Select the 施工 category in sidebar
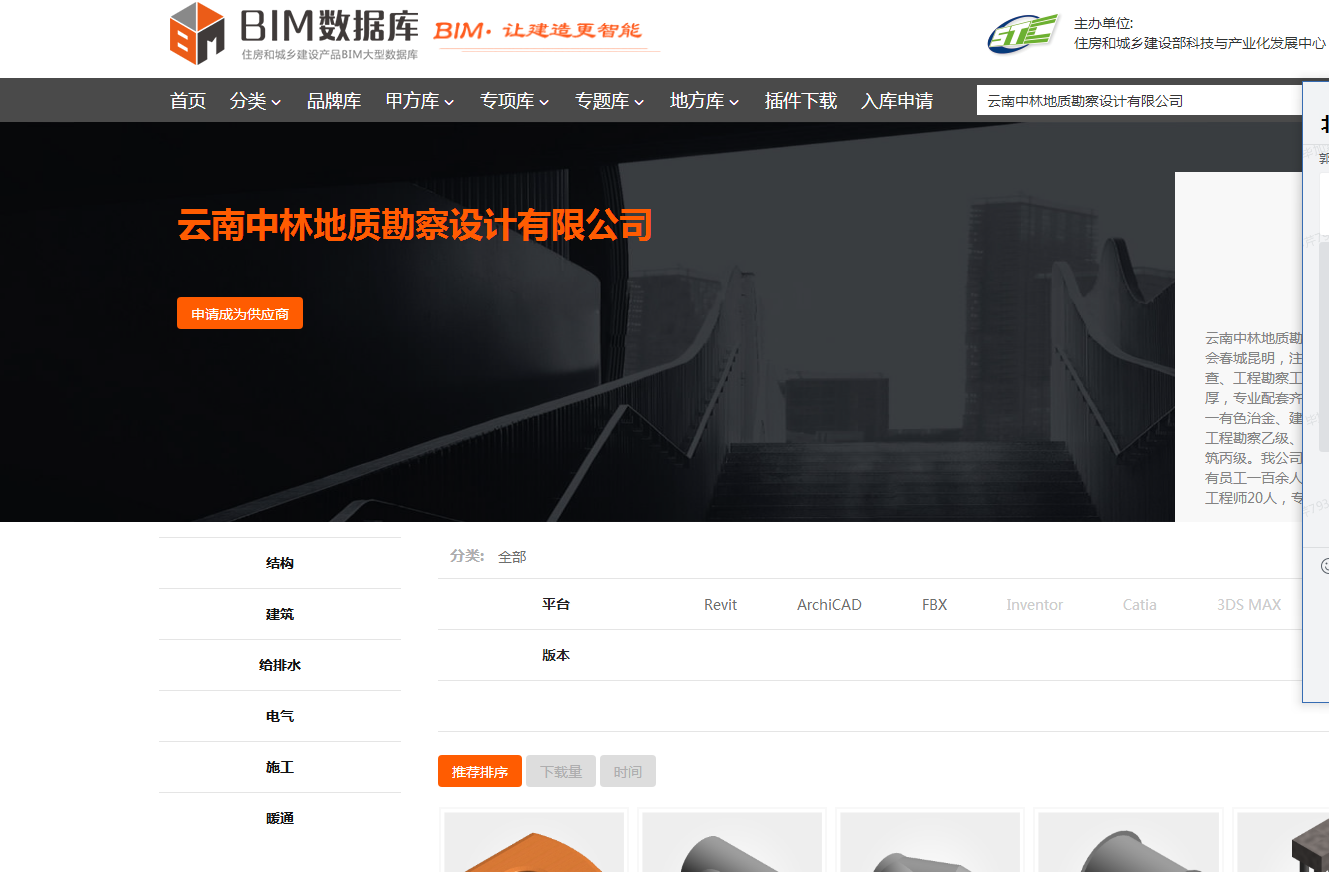1329x872 pixels. tap(280, 767)
